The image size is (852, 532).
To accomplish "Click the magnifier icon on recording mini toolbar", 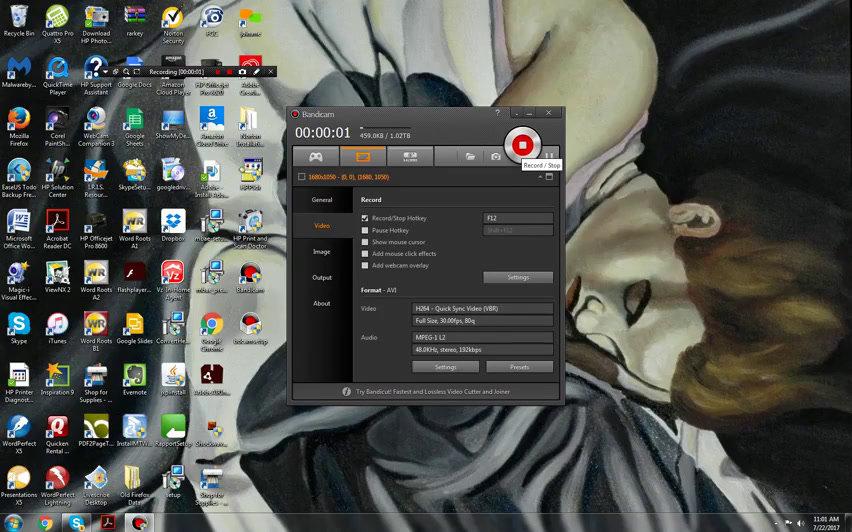I will (x=126, y=72).
